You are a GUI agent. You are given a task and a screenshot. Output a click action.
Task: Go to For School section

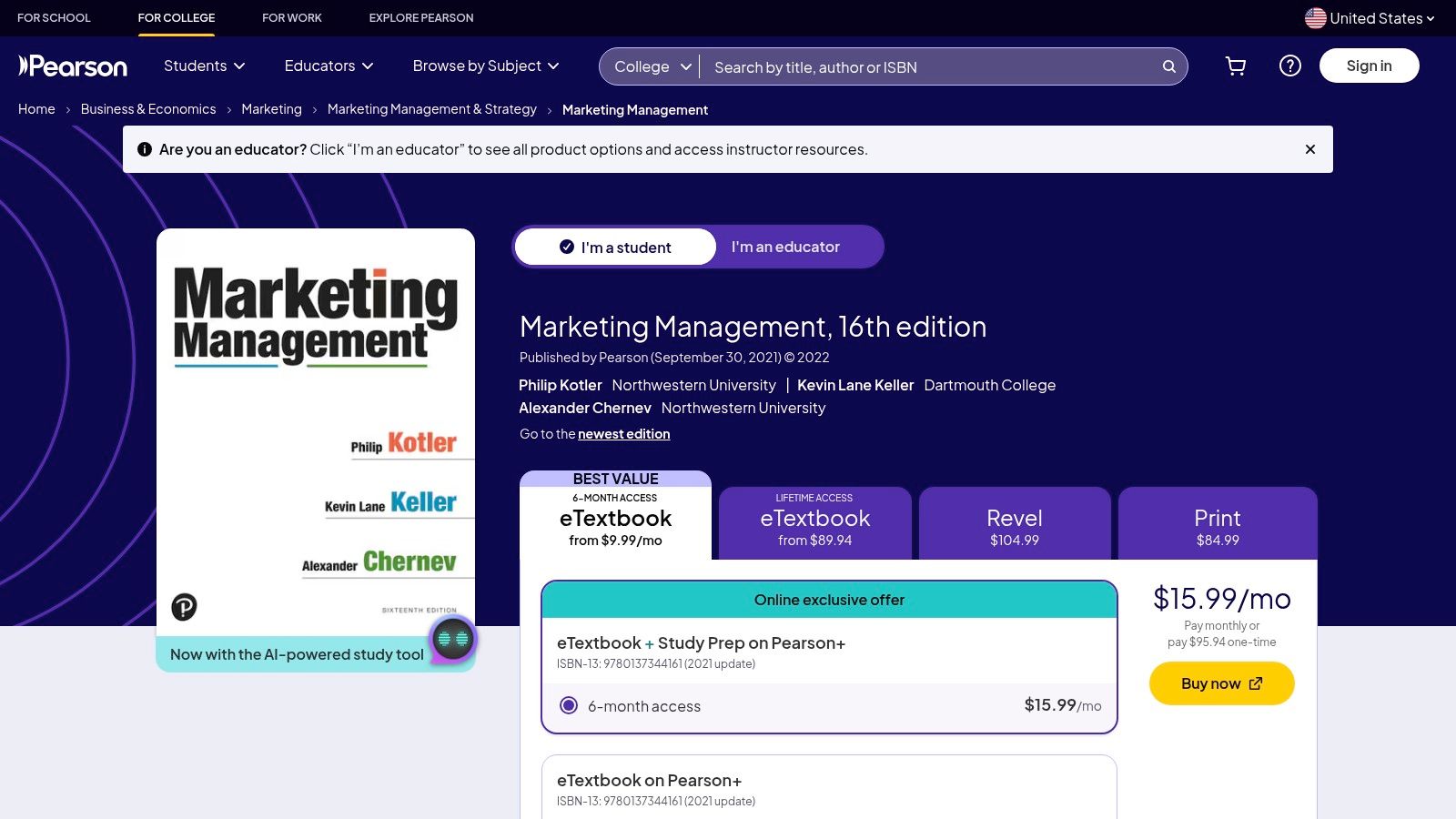(54, 18)
